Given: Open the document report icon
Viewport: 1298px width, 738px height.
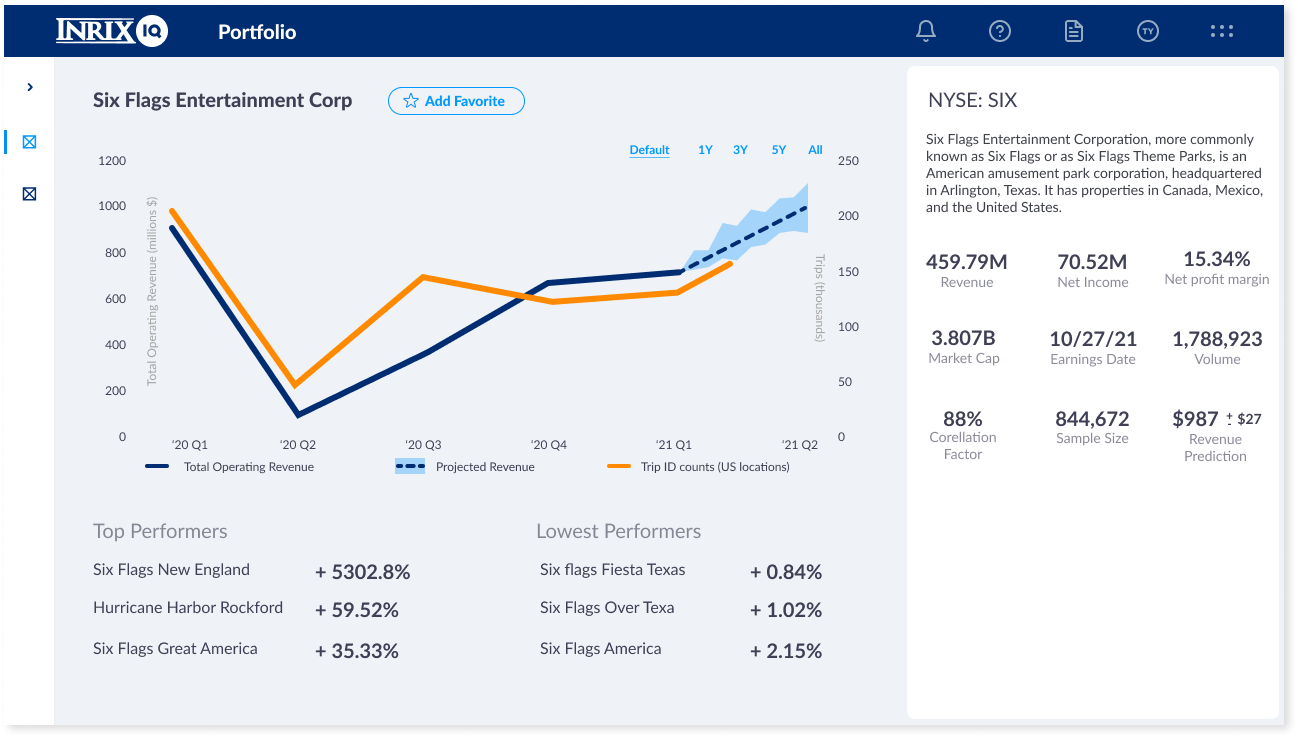Looking at the screenshot, I should (x=1073, y=31).
